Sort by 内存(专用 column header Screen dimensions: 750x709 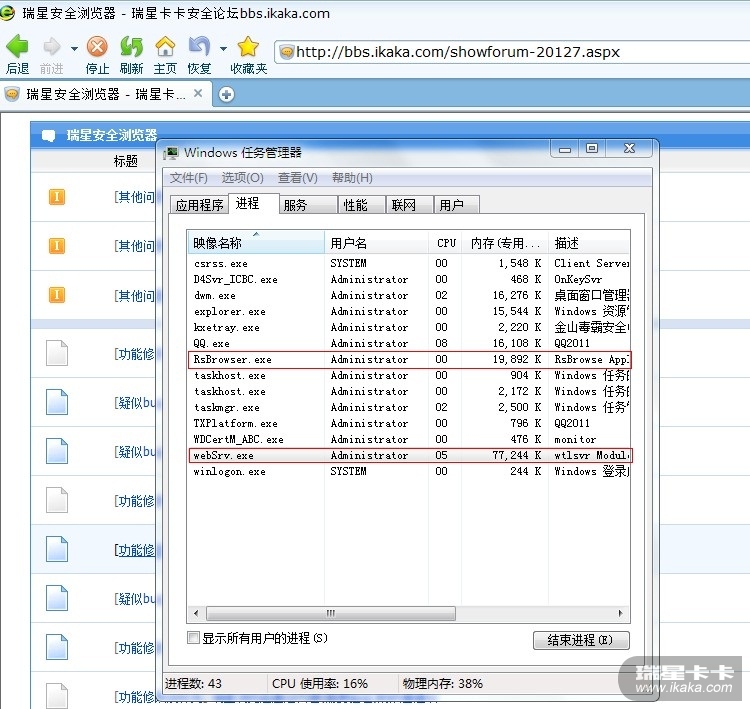click(x=505, y=243)
